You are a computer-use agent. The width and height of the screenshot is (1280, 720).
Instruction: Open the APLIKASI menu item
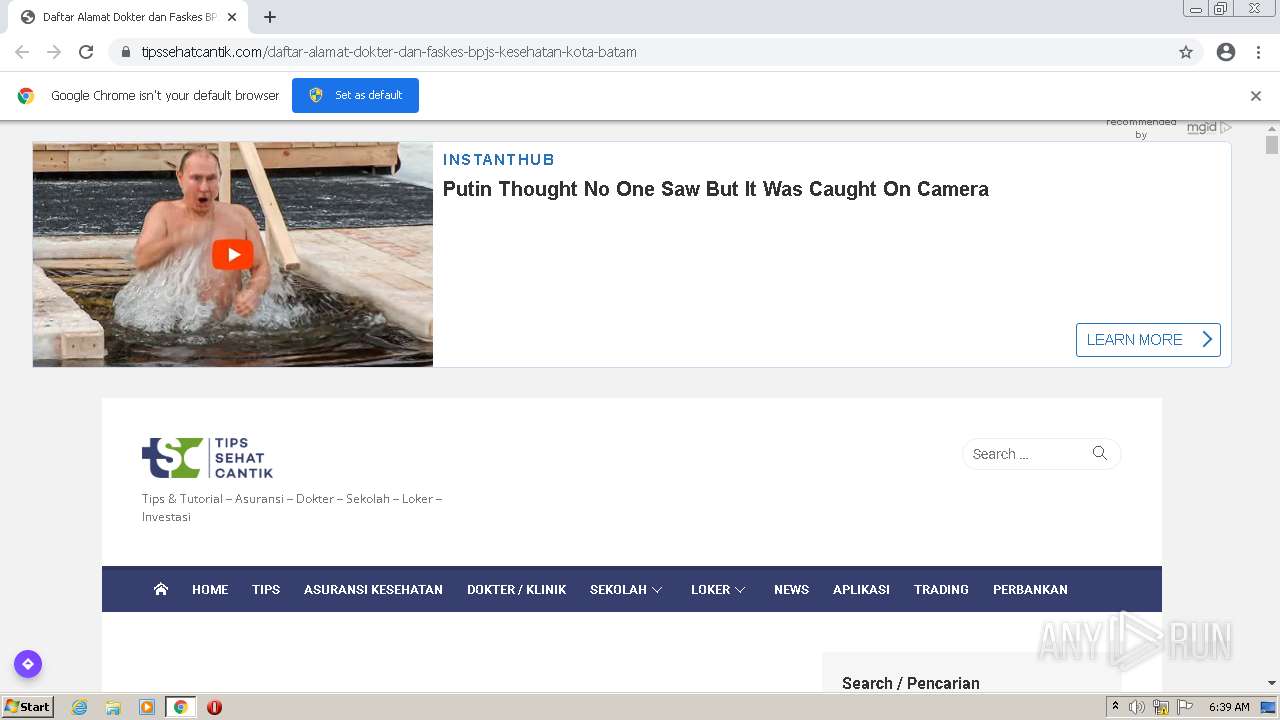coord(861,590)
